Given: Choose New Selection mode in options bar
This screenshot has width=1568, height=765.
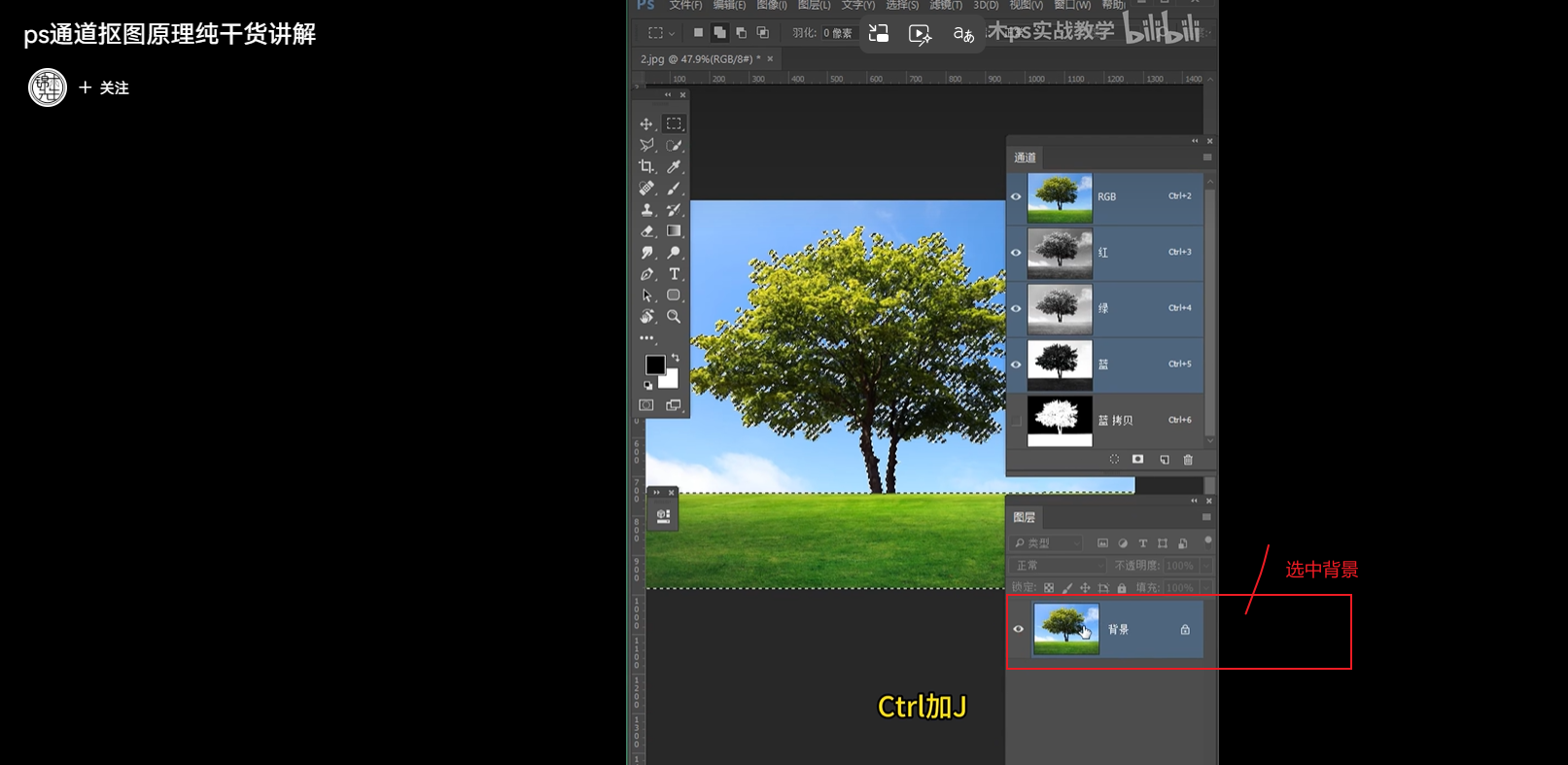Looking at the screenshot, I should (x=698, y=33).
